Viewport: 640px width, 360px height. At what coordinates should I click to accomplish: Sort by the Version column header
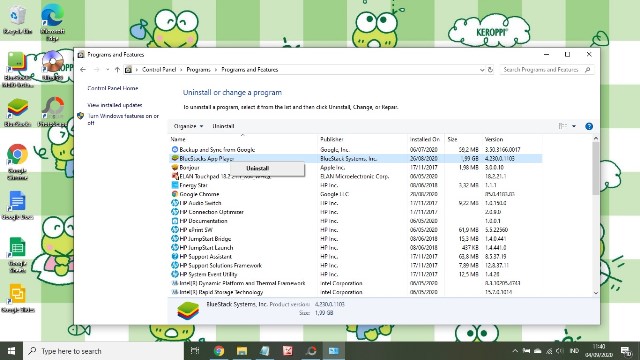point(512,139)
